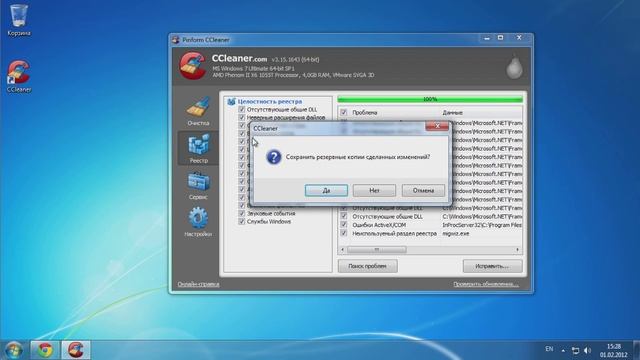Viewport: 640px width, 360px height.
Task: Uncheck the Неиспользуемый раздел реестра row
Action: (344, 233)
